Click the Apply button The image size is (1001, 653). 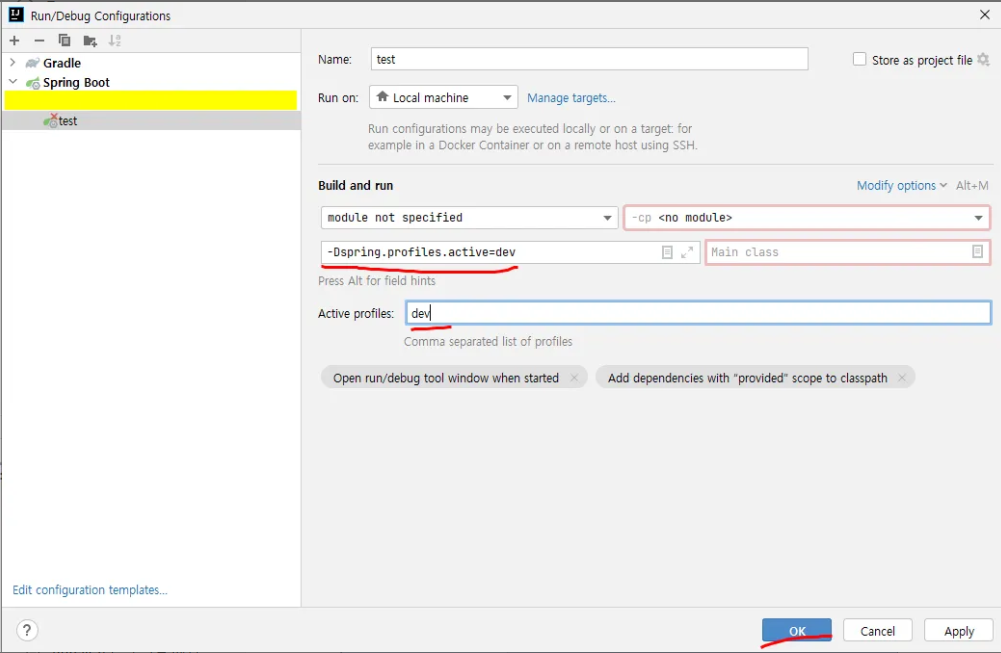coord(958,631)
